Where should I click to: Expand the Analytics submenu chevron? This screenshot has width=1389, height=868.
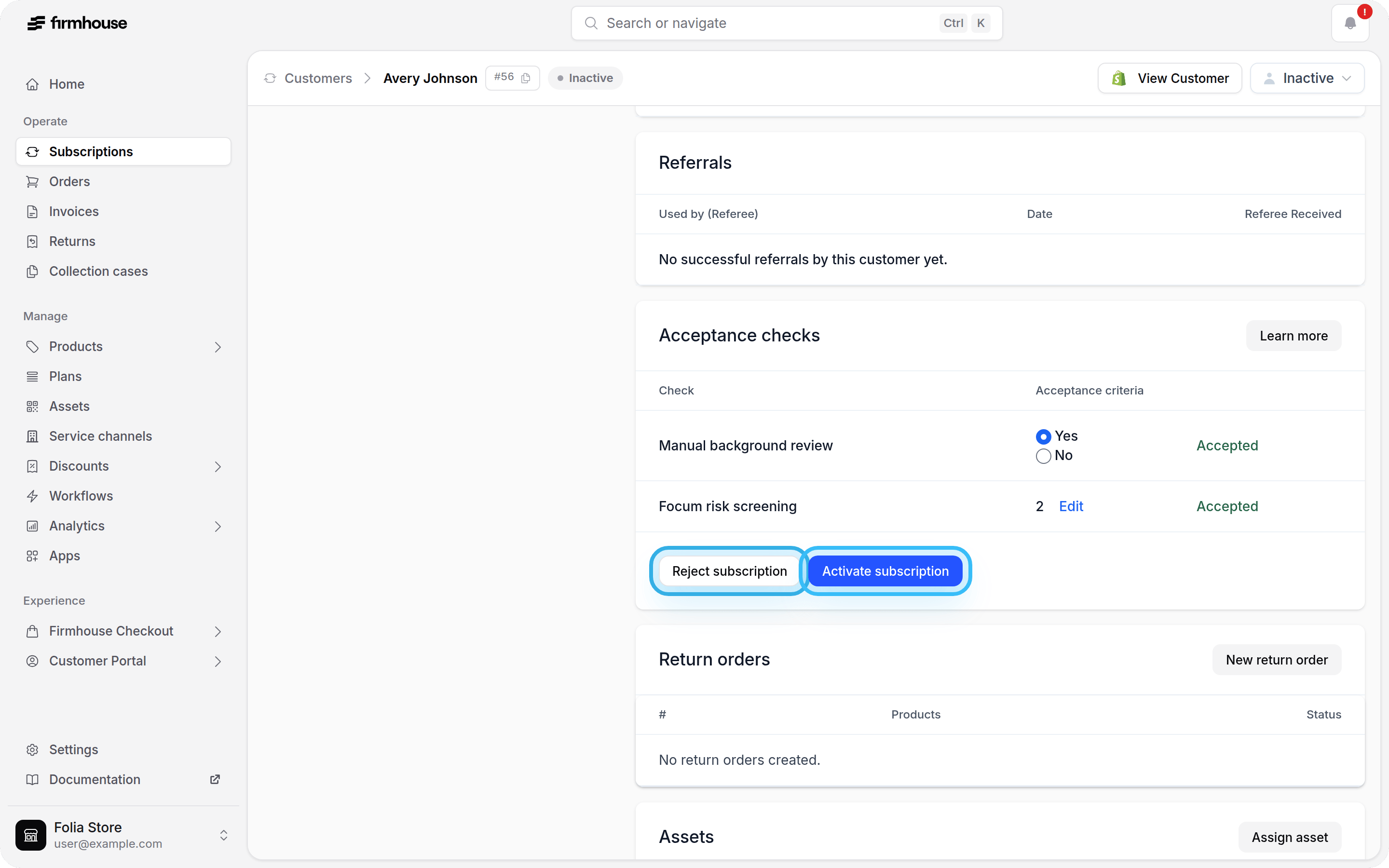pos(218,526)
